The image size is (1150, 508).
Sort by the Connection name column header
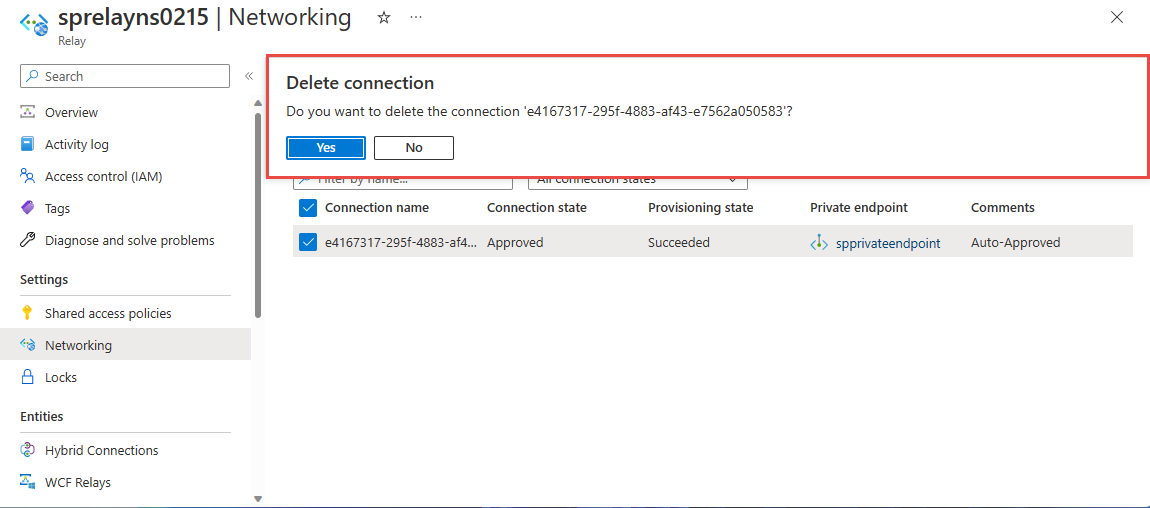[377, 207]
